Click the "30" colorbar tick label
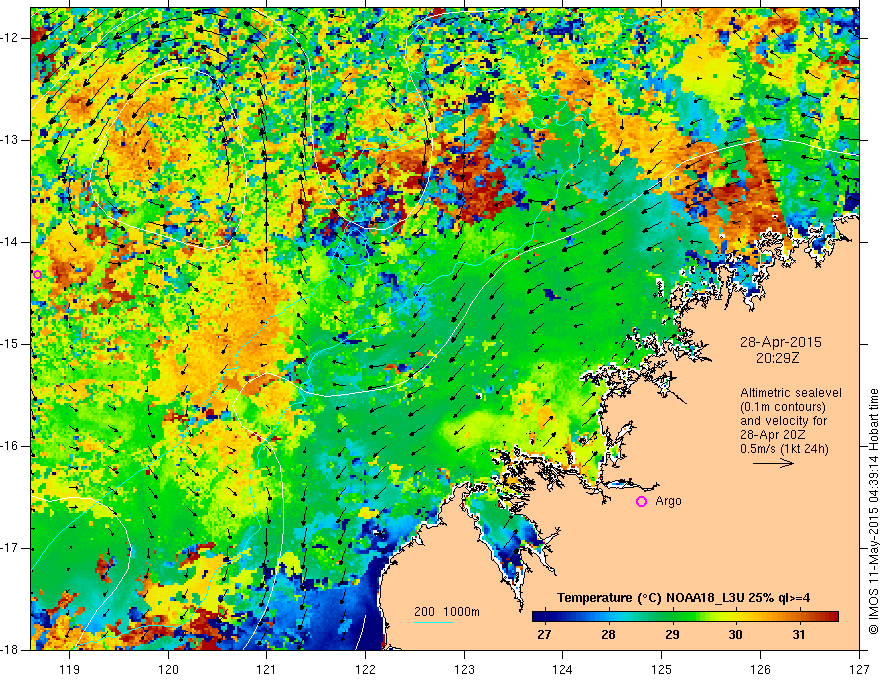This screenshot has width=880, height=680. 735,635
